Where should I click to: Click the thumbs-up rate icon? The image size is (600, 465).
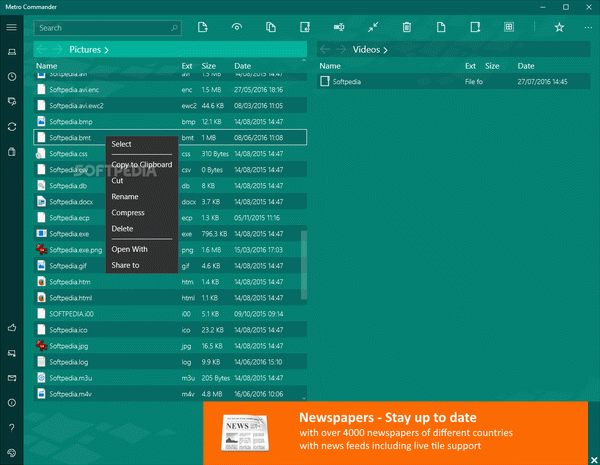tap(12, 328)
